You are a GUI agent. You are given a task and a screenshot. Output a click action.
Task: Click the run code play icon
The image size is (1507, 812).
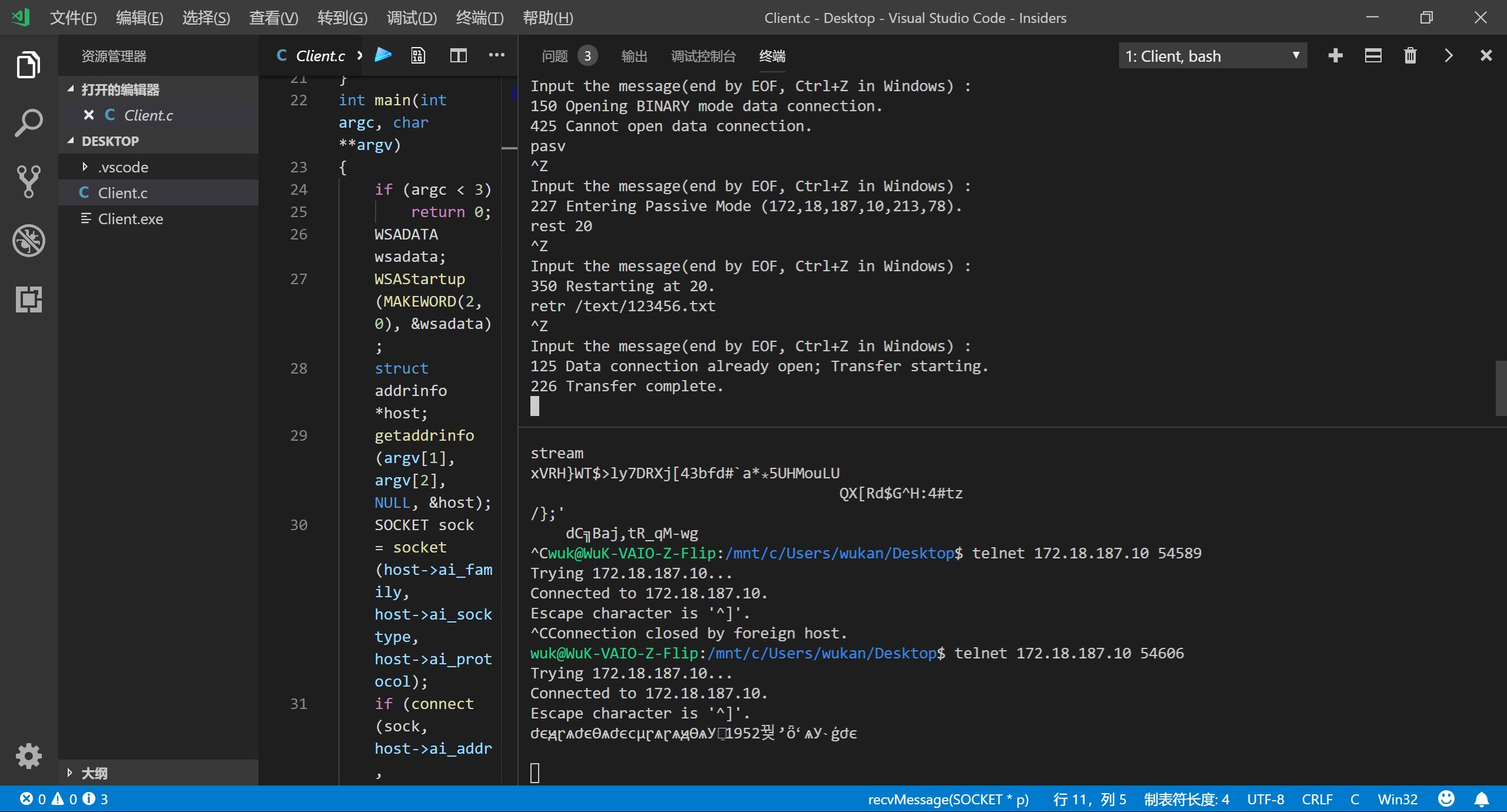coord(383,55)
